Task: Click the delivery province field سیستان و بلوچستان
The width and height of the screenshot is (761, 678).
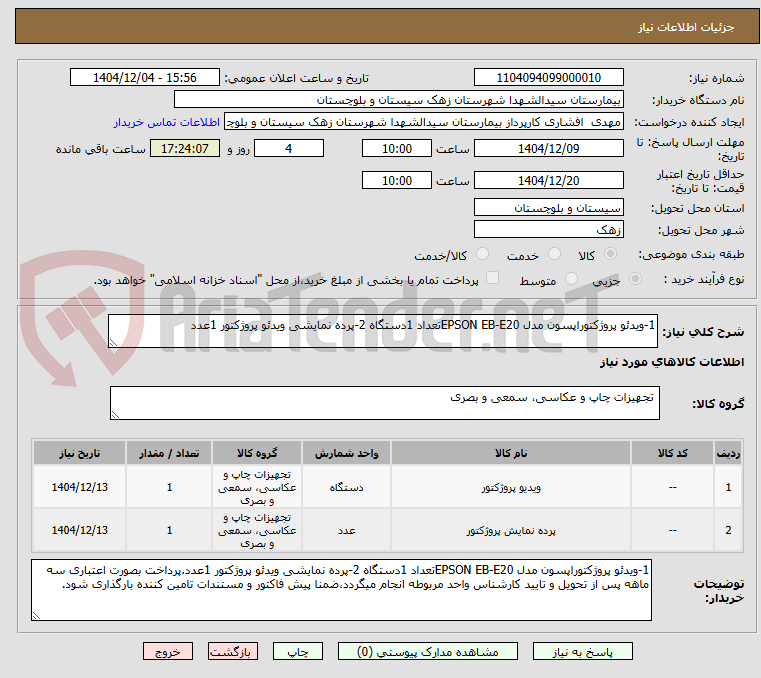Action: (x=549, y=208)
